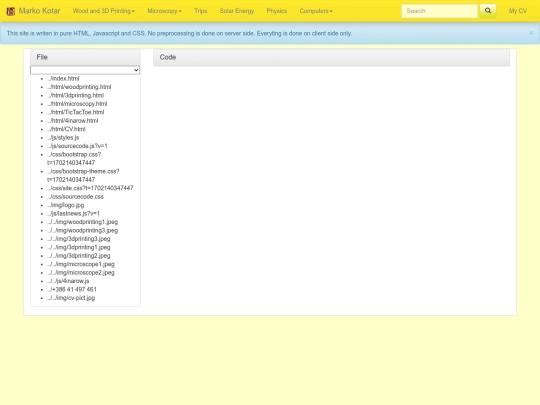Select ../js/sourcecode.js?v=1 entry
The image size is (540, 405).
click(77, 146)
